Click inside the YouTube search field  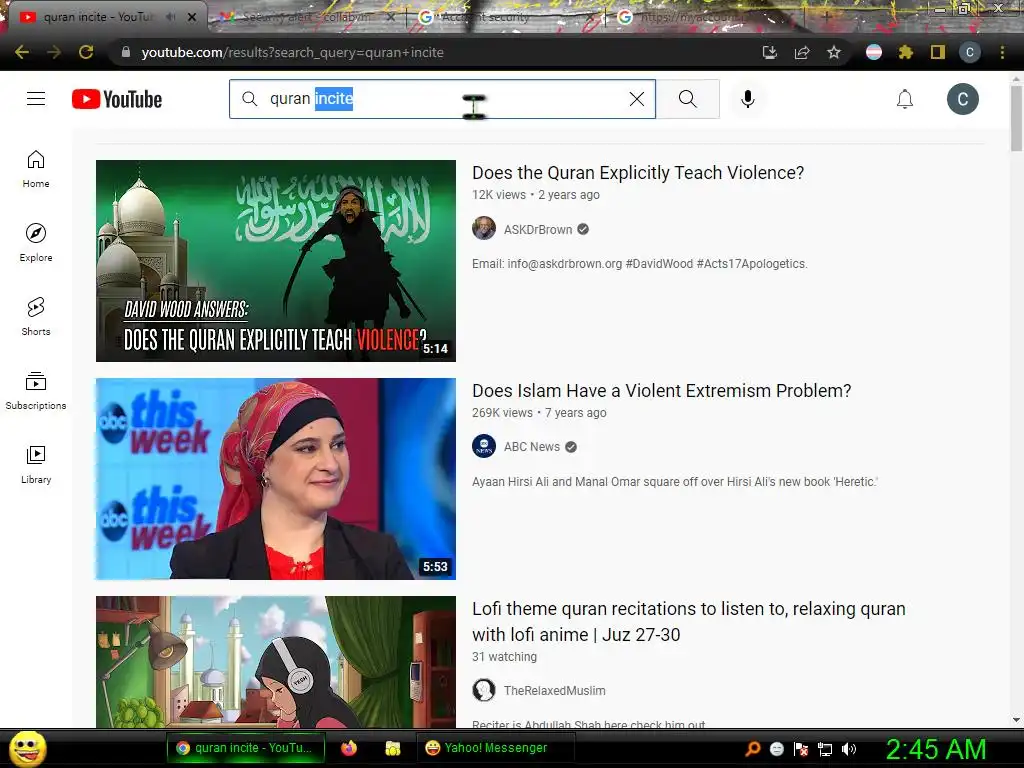[442, 99]
